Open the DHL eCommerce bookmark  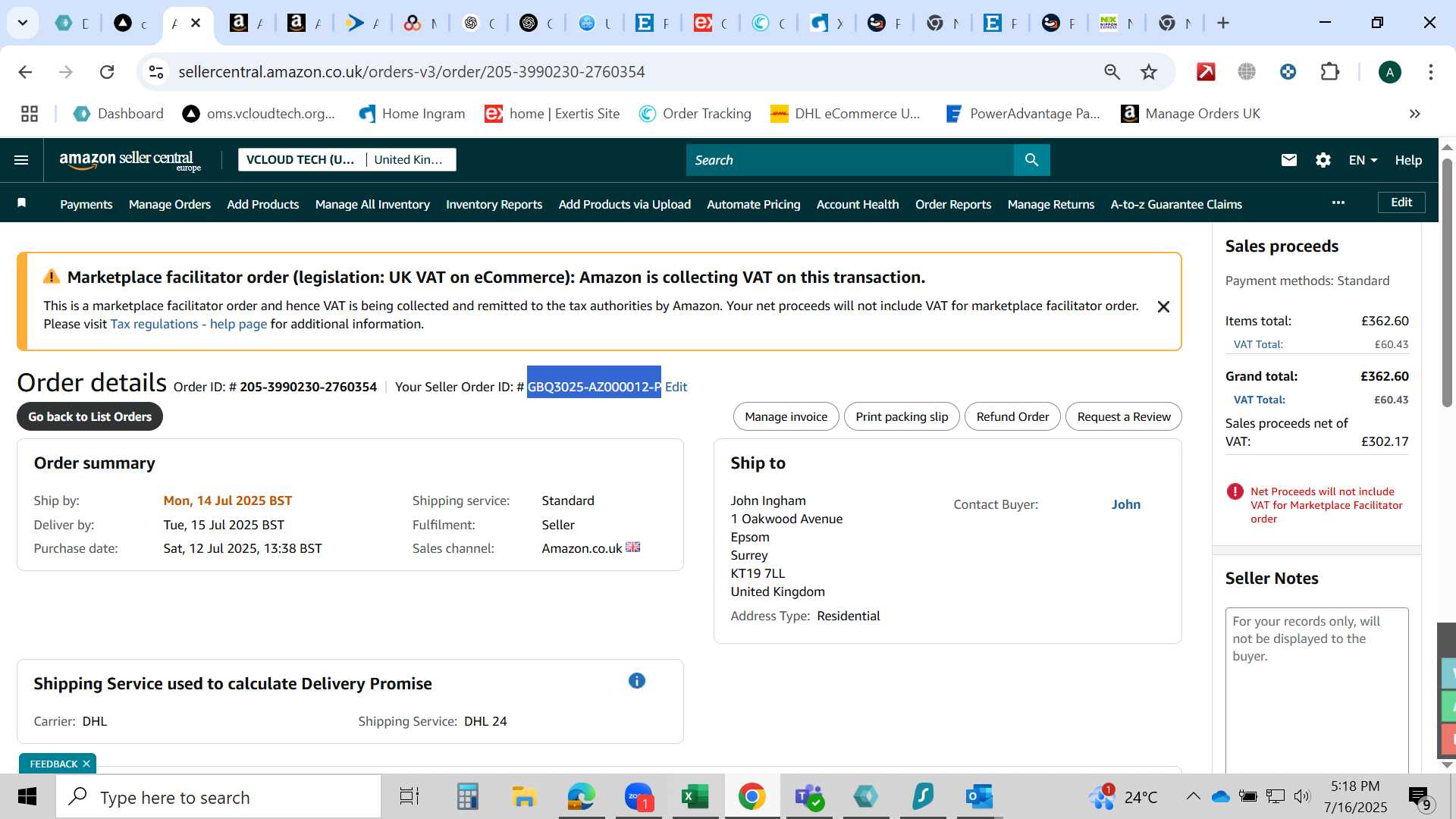[x=845, y=114]
